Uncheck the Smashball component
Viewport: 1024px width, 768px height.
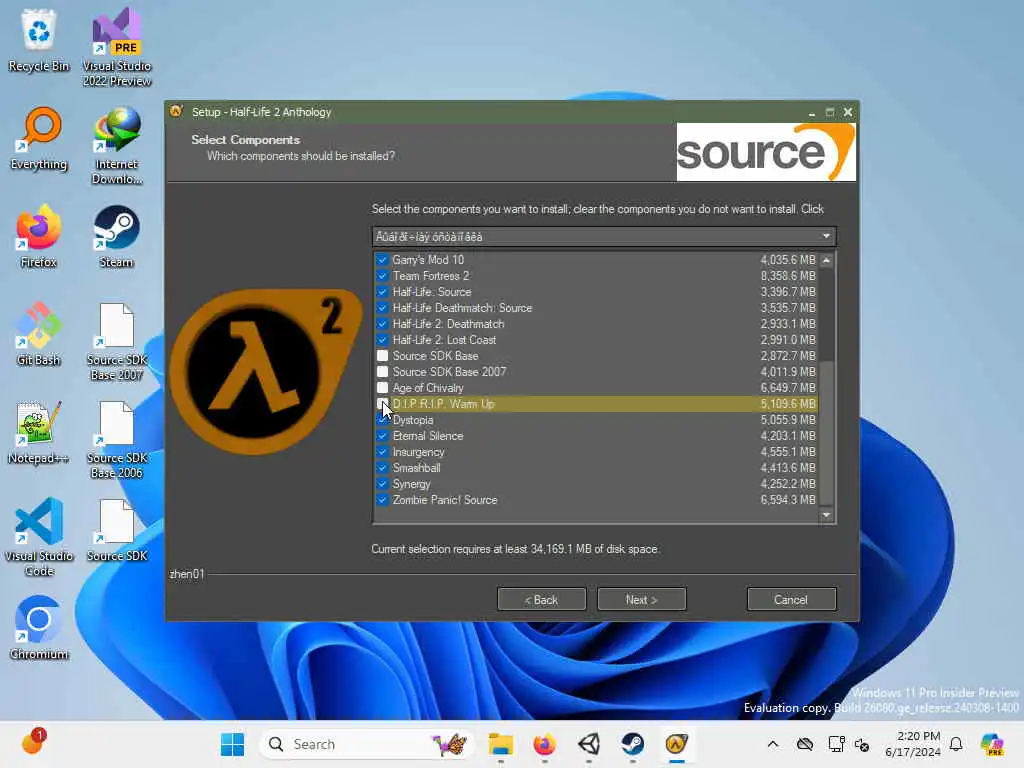(383, 468)
